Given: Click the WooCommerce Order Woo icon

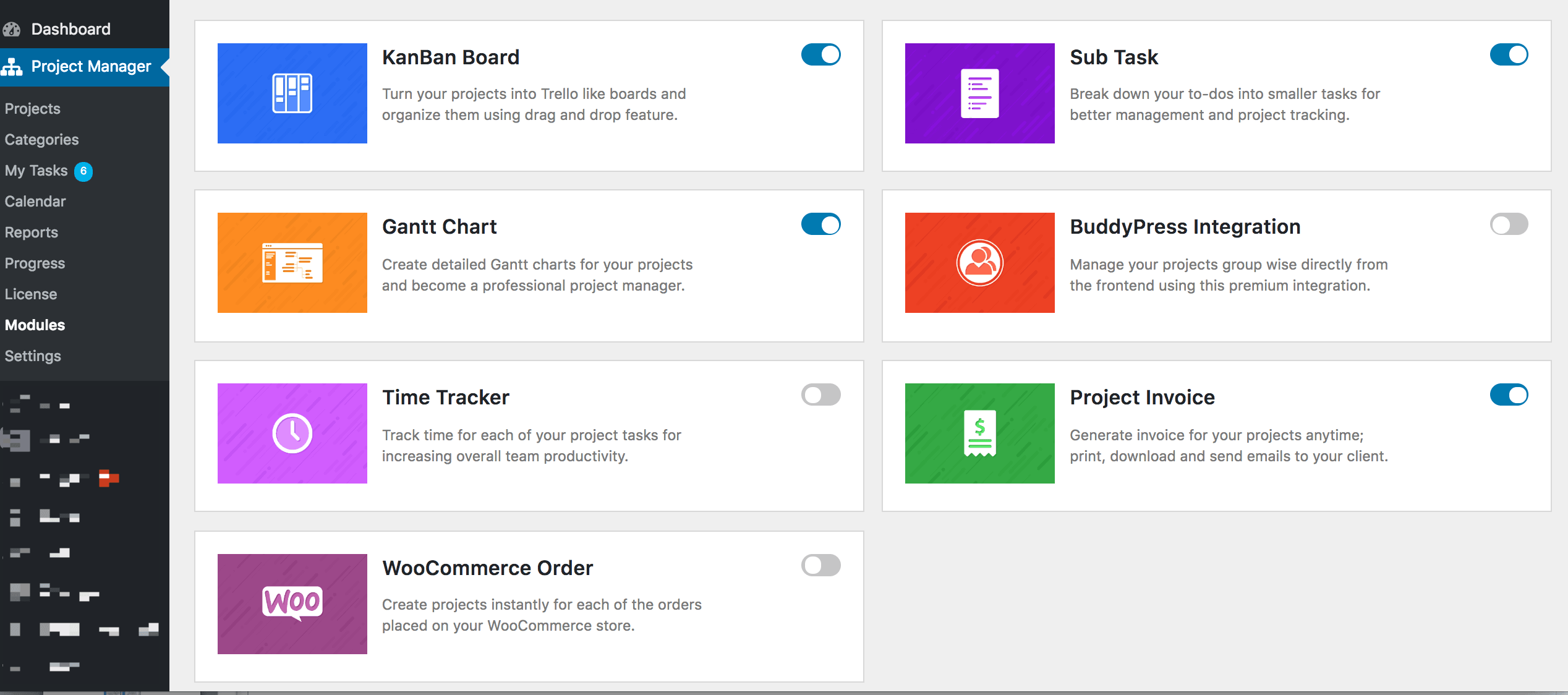Looking at the screenshot, I should pos(292,604).
